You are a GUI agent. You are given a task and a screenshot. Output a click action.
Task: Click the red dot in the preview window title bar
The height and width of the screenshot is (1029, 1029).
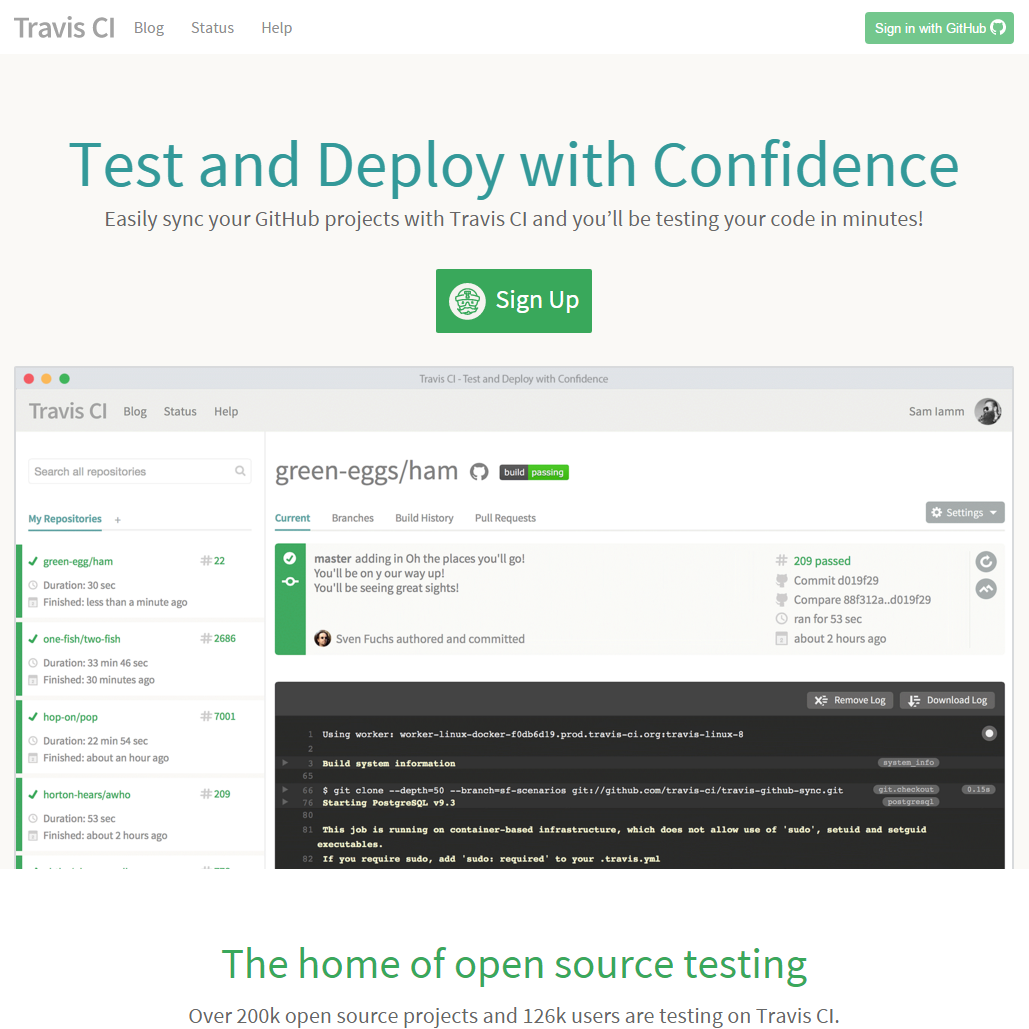(29, 379)
